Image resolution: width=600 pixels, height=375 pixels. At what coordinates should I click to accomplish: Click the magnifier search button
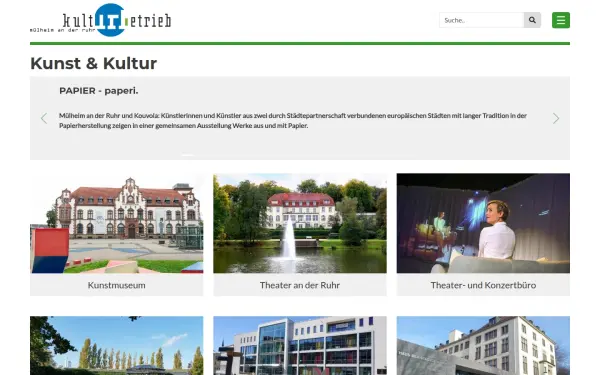pyautogui.click(x=532, y=20)
